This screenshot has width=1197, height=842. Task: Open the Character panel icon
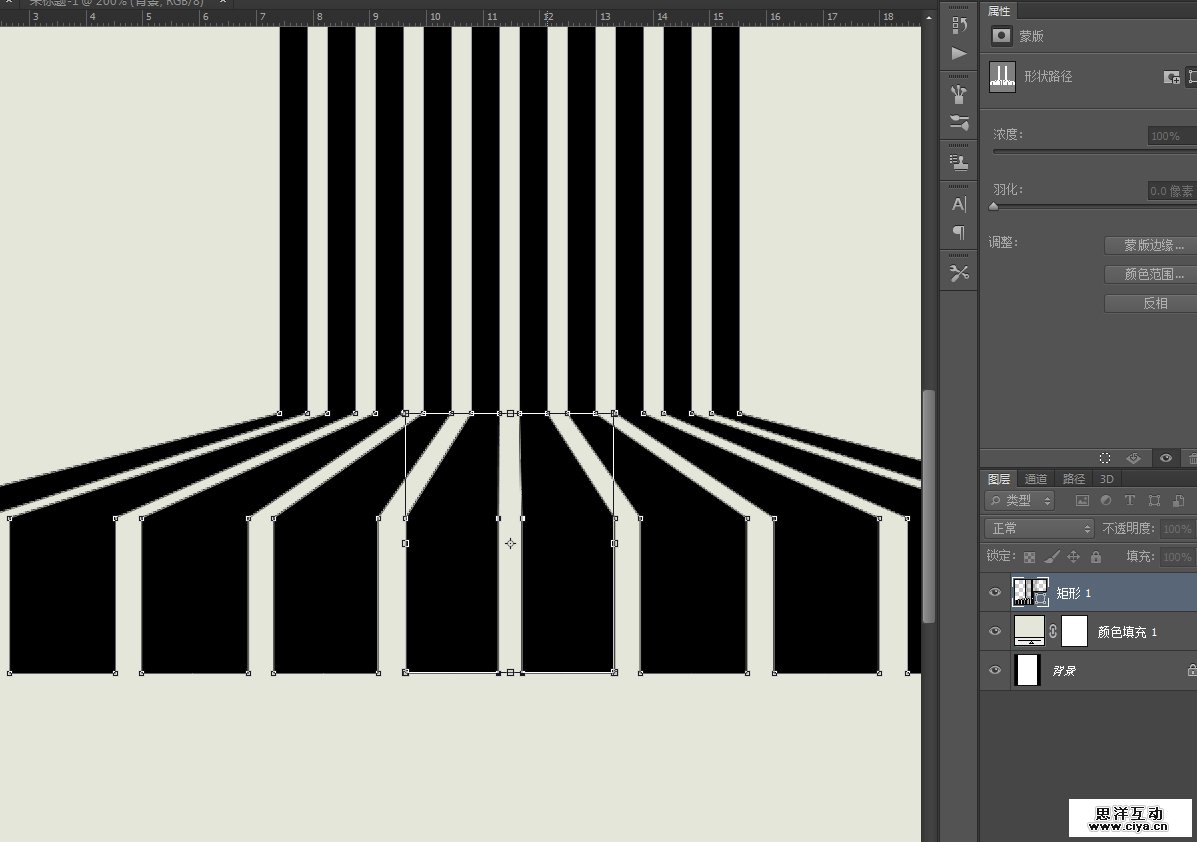pyautogui.click(x=959, y=204)
